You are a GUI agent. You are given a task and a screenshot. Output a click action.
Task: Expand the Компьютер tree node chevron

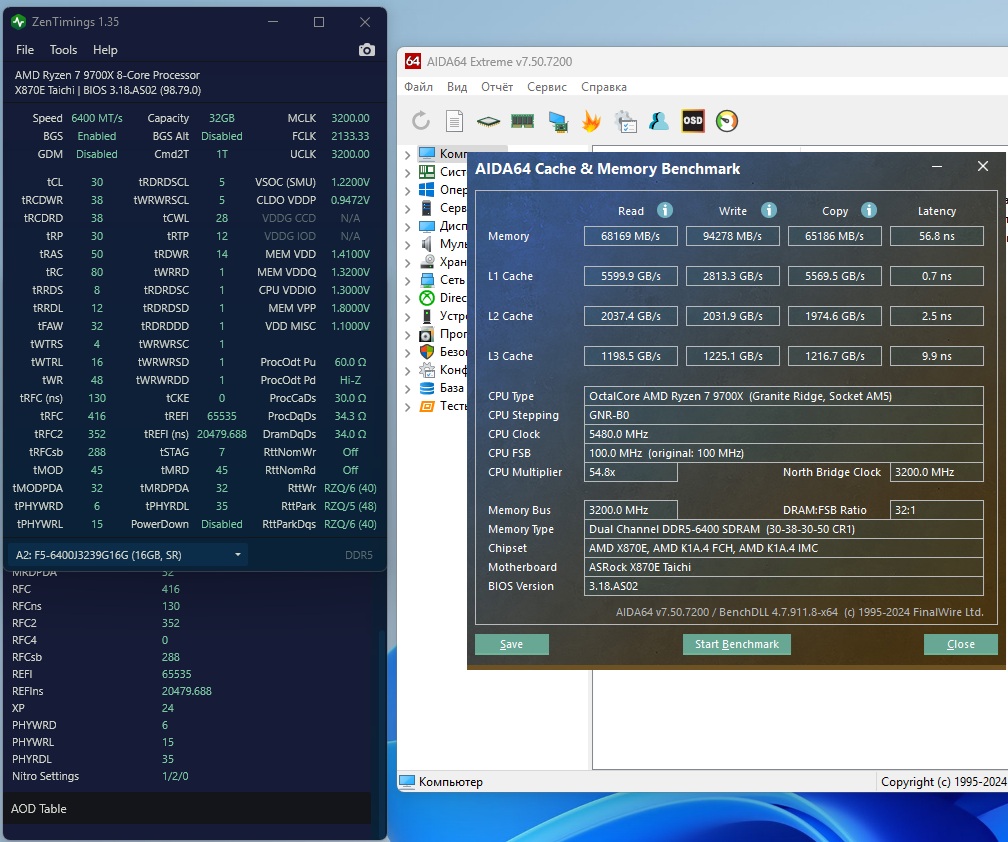[x=408, y=154]
